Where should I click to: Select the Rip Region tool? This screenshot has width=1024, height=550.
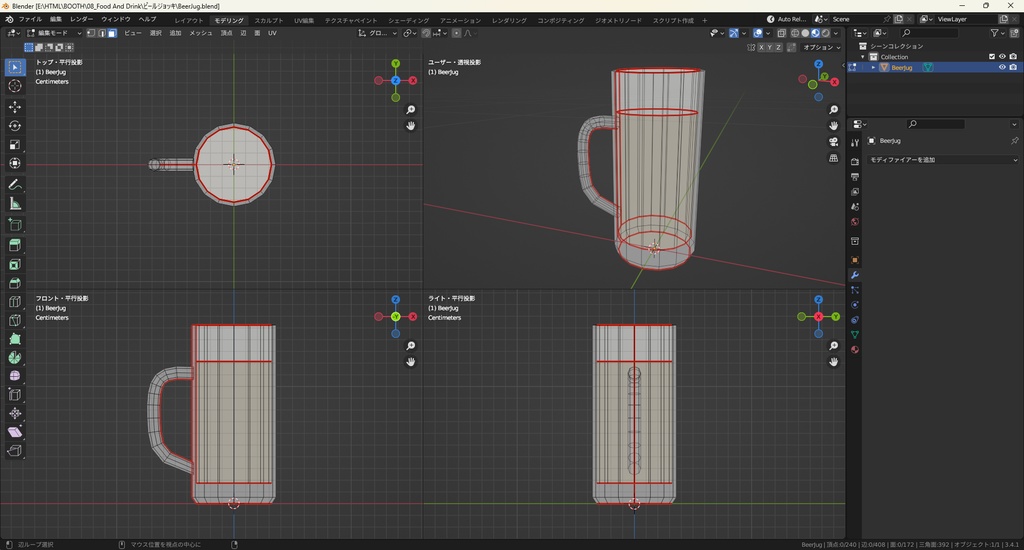15,450
